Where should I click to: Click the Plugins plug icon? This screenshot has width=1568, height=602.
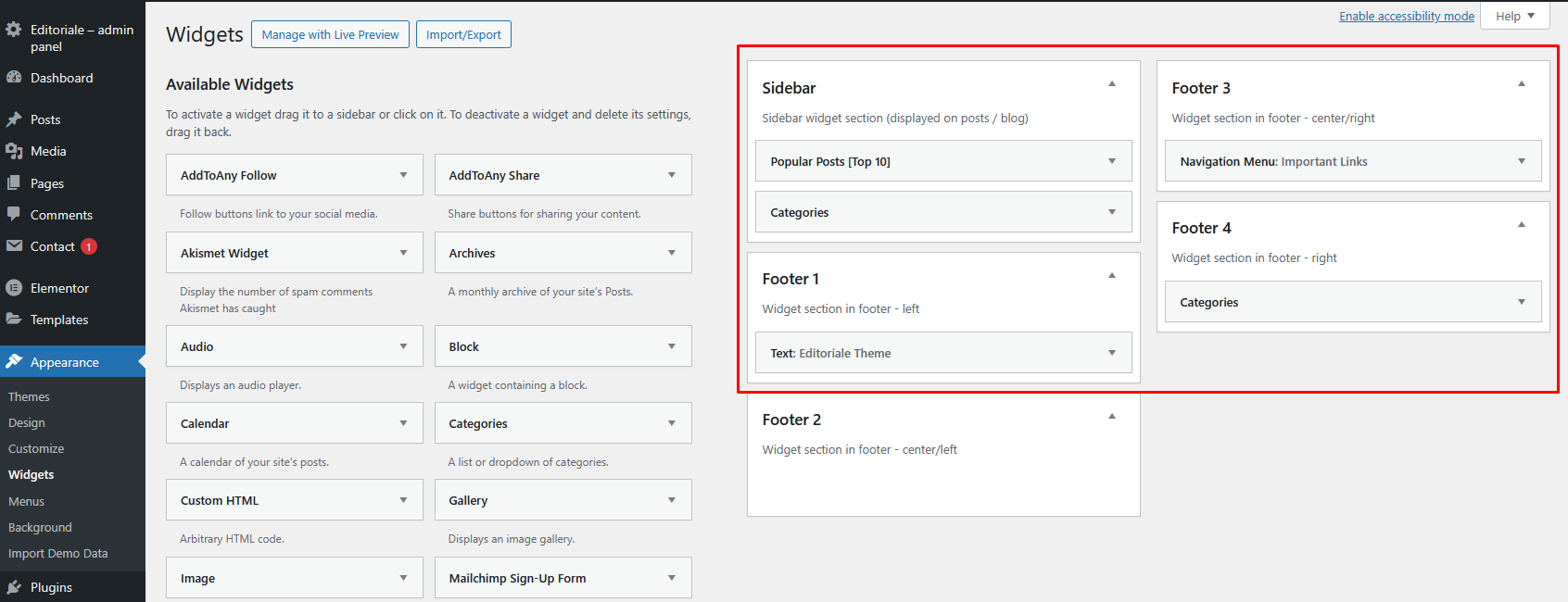(x=14, y=587)
